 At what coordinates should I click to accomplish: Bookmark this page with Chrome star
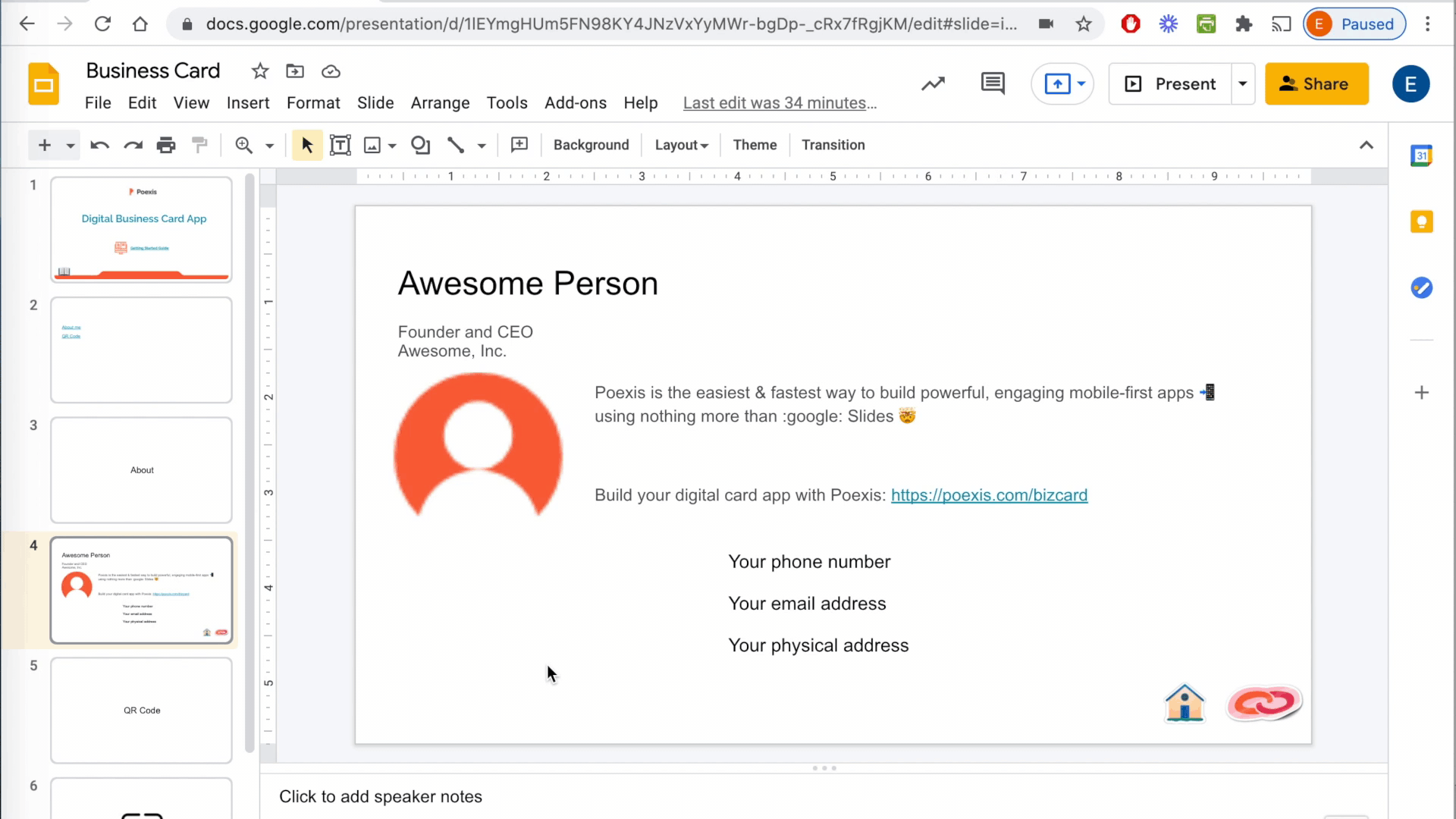pos(1084,24)
